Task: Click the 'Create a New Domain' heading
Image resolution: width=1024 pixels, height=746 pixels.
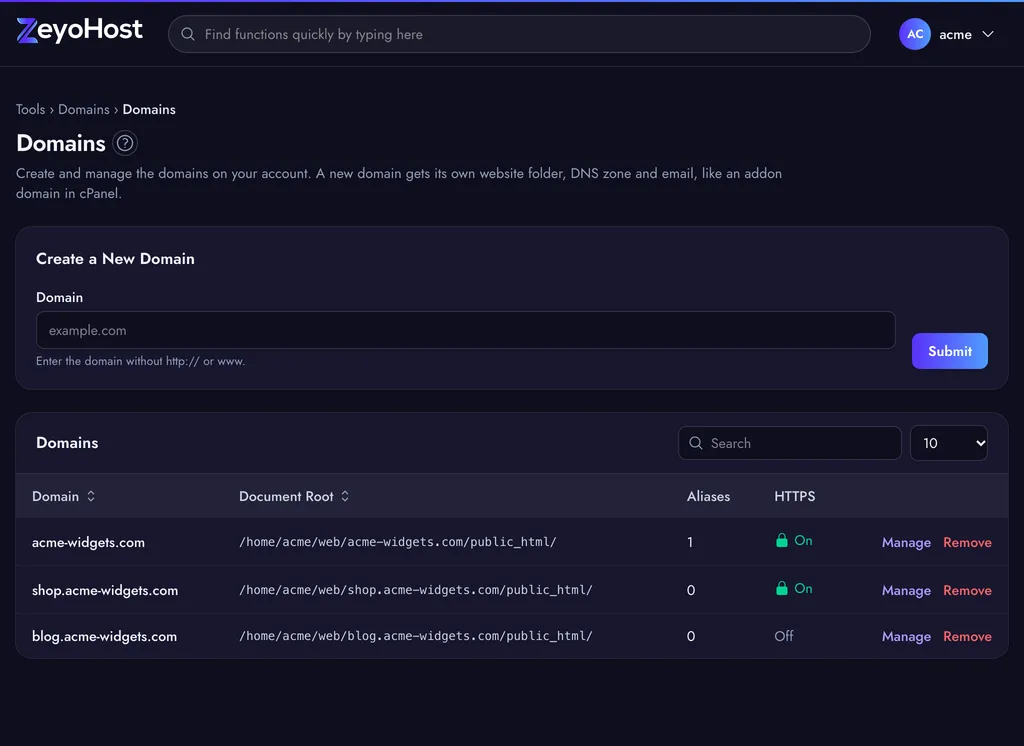Action: click(115, 259)
